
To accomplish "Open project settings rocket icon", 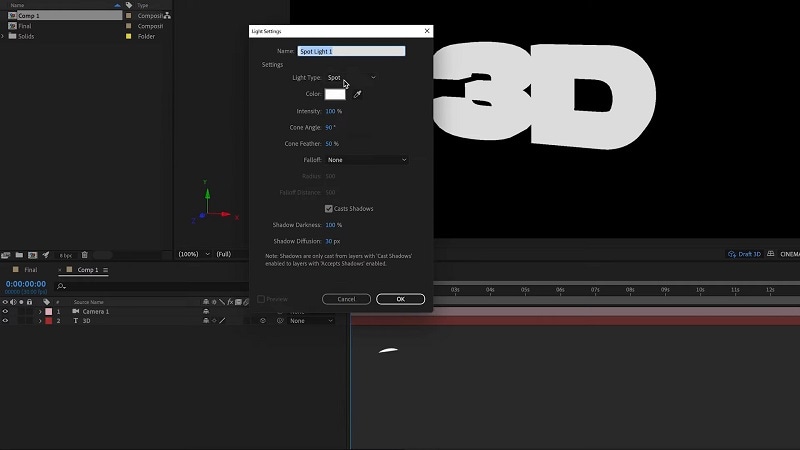I will point(46,255).
